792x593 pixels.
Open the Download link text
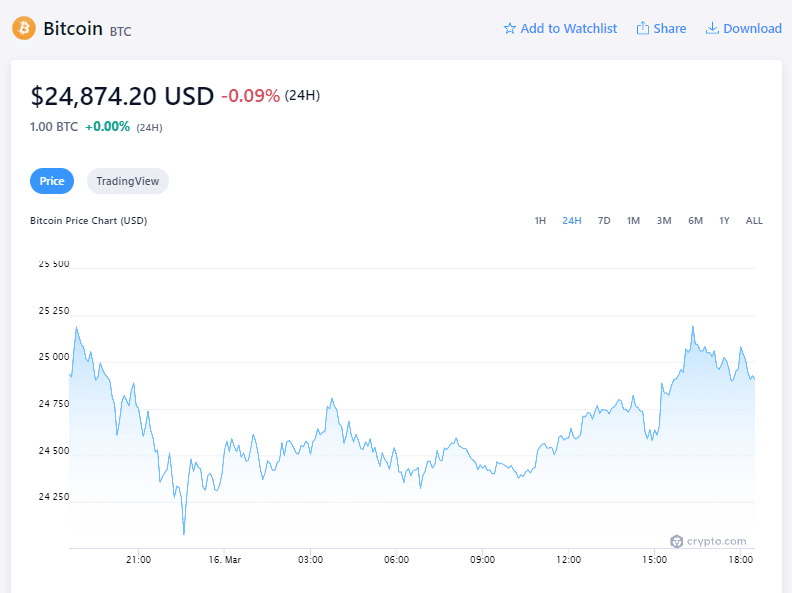[752, 28]
